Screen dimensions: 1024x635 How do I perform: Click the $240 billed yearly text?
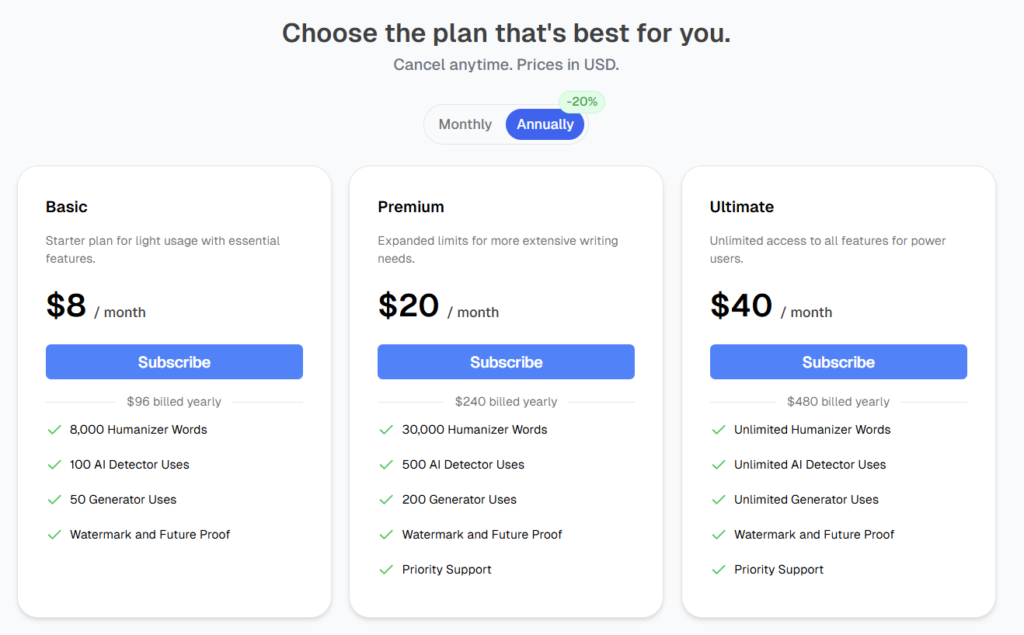coord(506,402)
